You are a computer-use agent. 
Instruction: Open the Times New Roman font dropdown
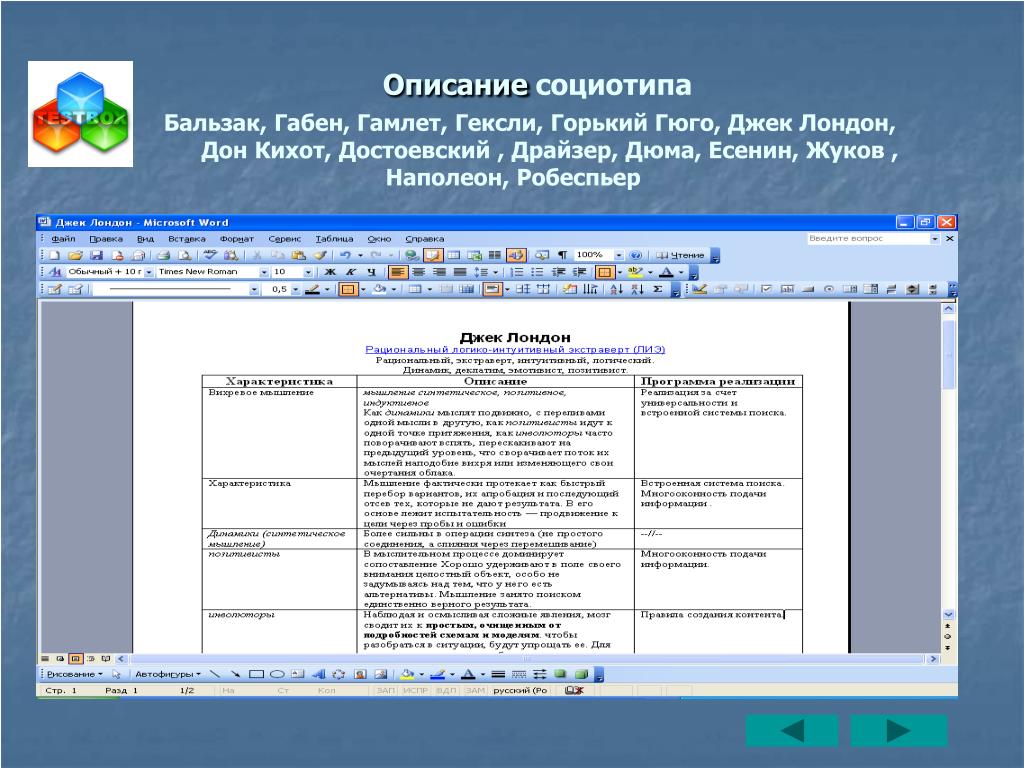tap(264, 272)
